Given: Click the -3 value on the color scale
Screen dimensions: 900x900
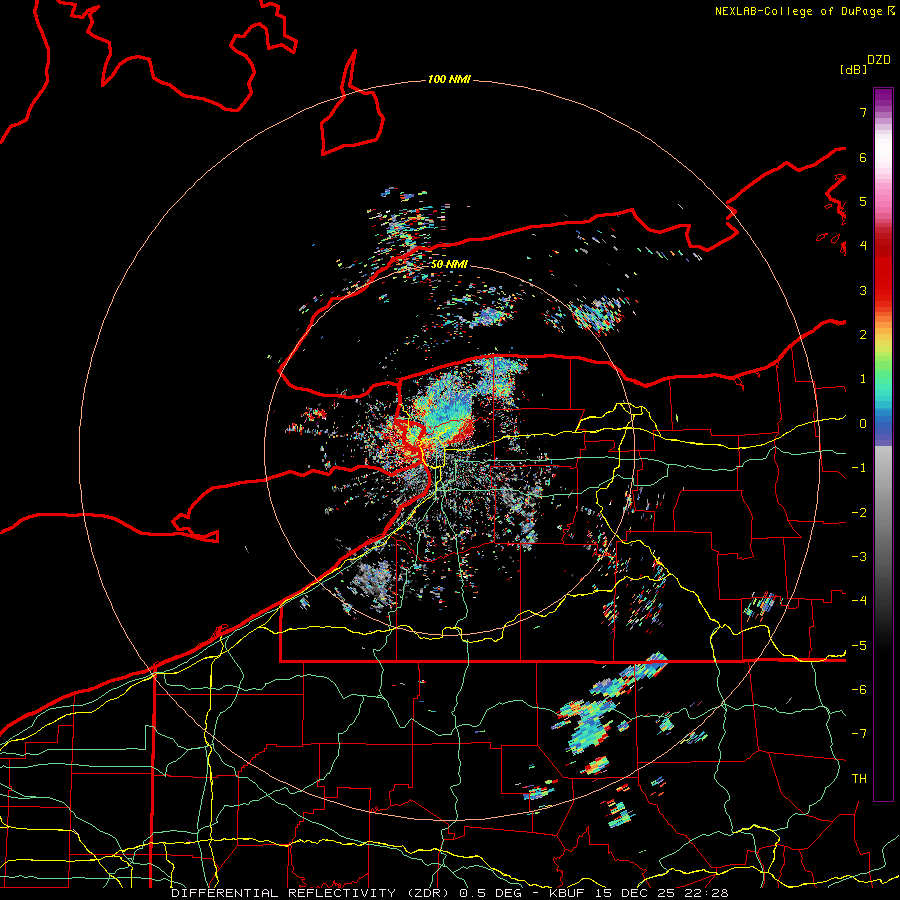Looking at the screenshot, I should pyautogui.click(x=859, y=557).
